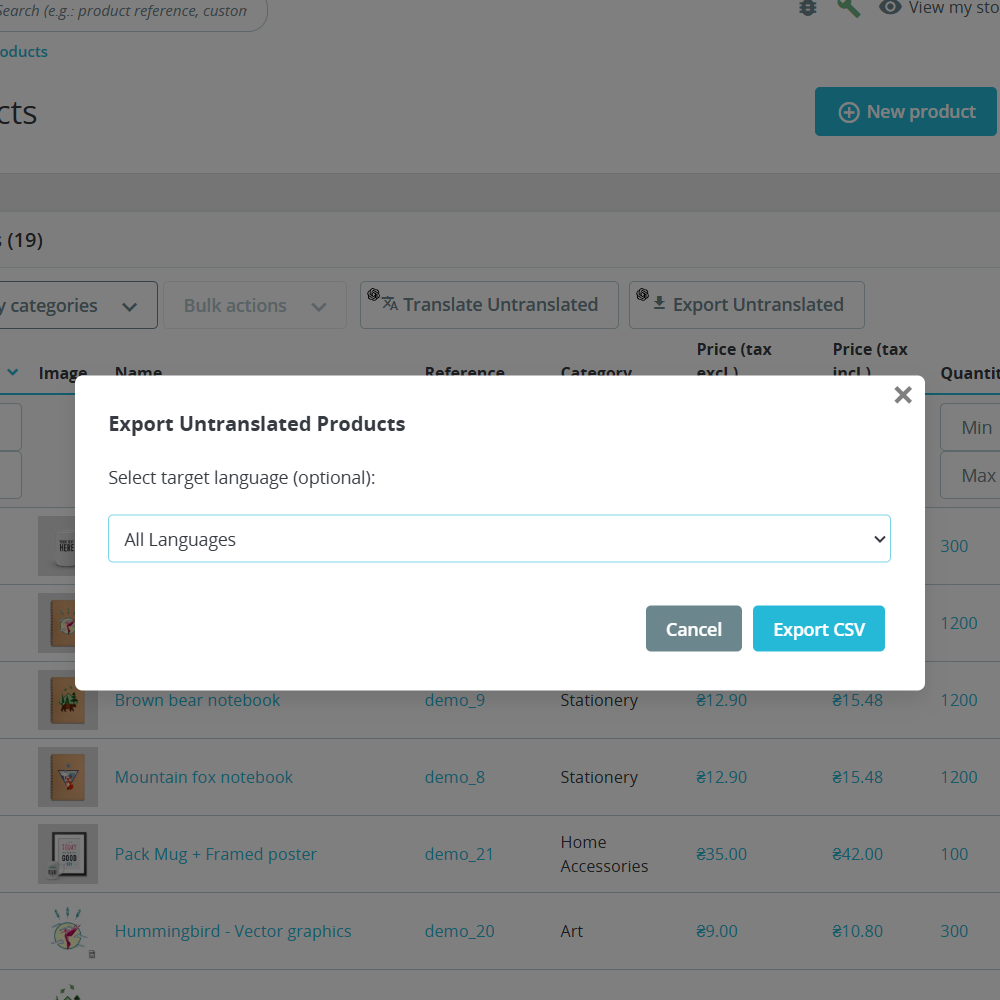Screen dimensions: 1000x1000
Task: Click the OpenAI logo on Export Untranslated button
Action: (x=642, y=296)
